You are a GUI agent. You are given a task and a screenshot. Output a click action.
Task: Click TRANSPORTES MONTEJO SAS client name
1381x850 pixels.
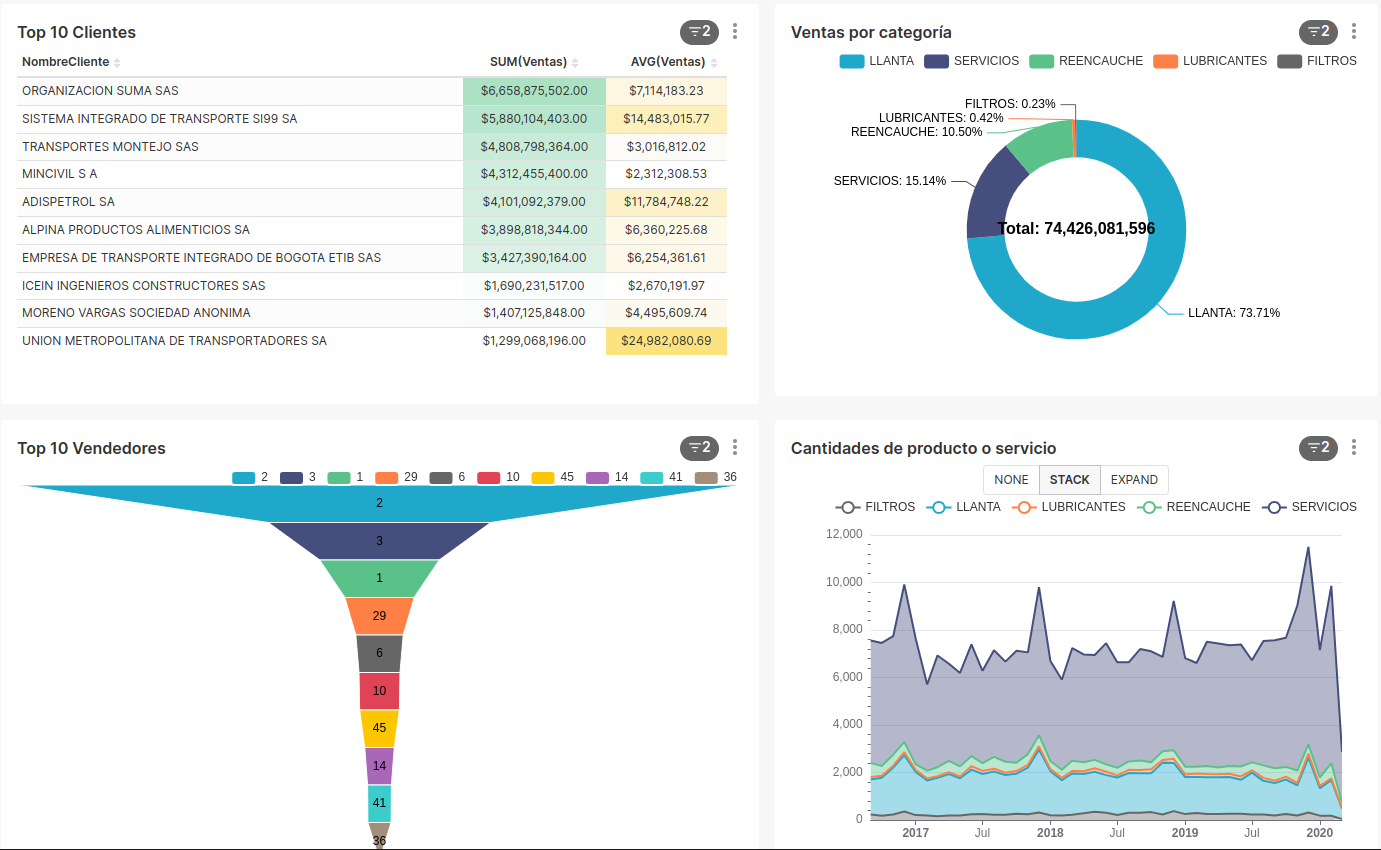[110, 147]
